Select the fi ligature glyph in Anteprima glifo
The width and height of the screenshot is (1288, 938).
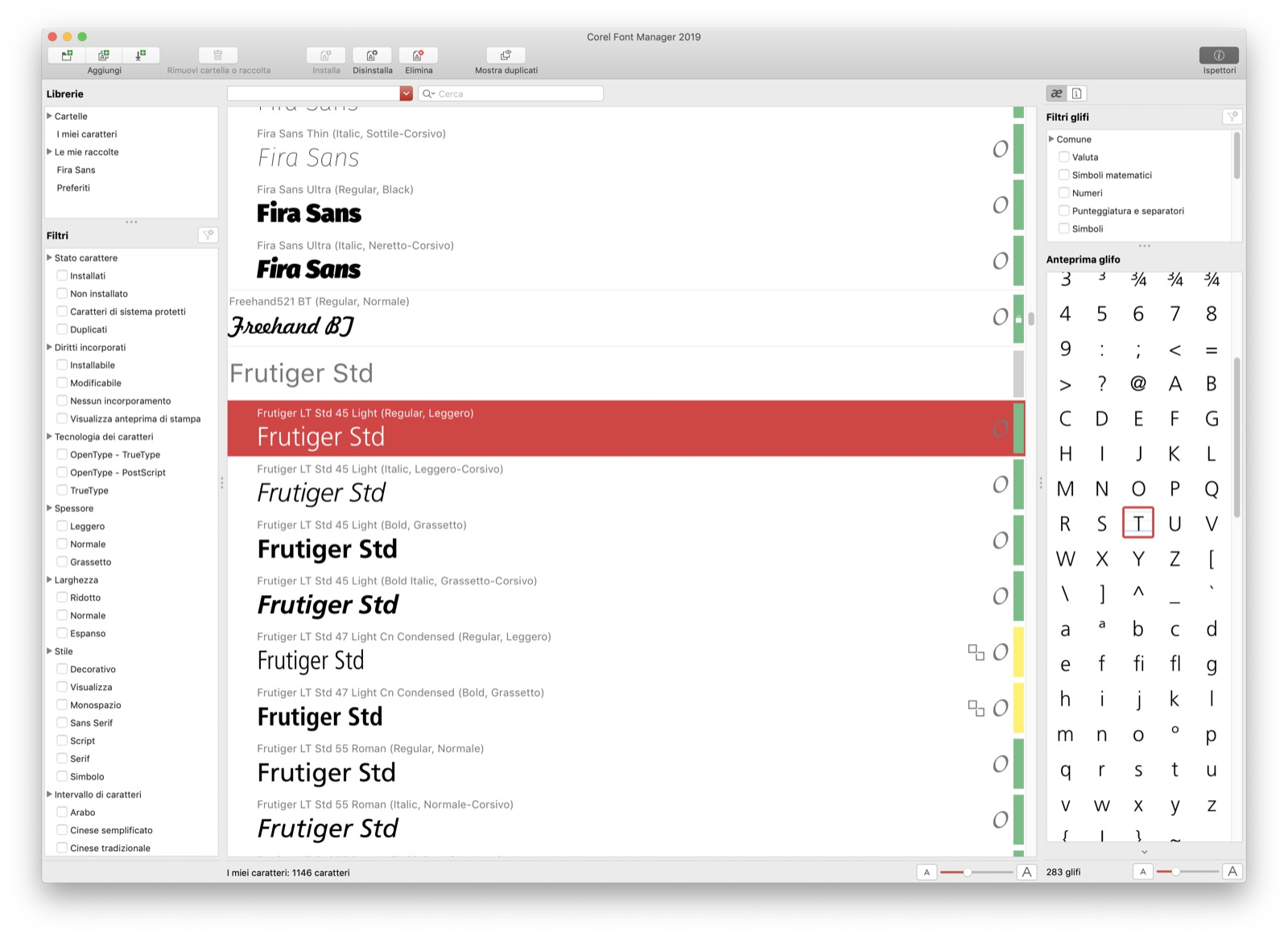[x=1138, y=663]
